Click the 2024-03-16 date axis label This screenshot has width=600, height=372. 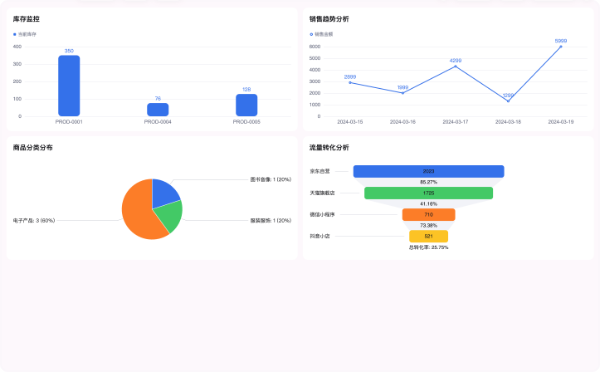(403, 122)
